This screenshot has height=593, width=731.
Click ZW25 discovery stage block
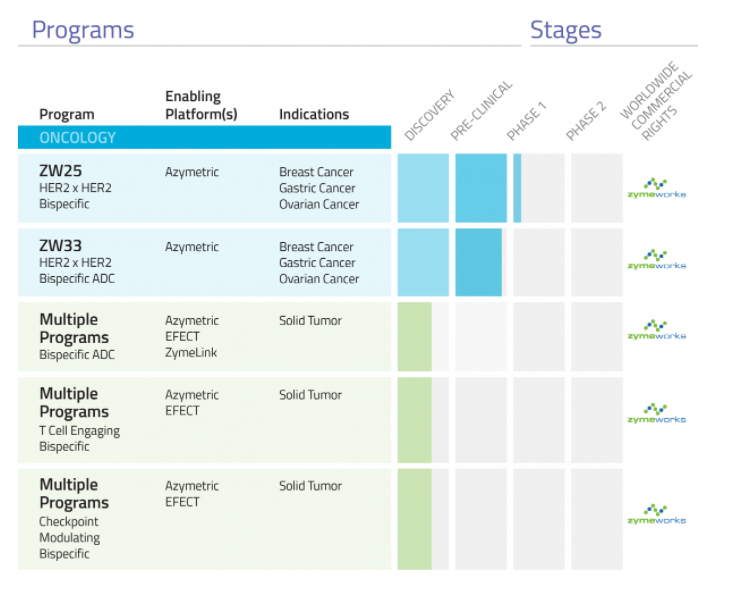(423, 188)
